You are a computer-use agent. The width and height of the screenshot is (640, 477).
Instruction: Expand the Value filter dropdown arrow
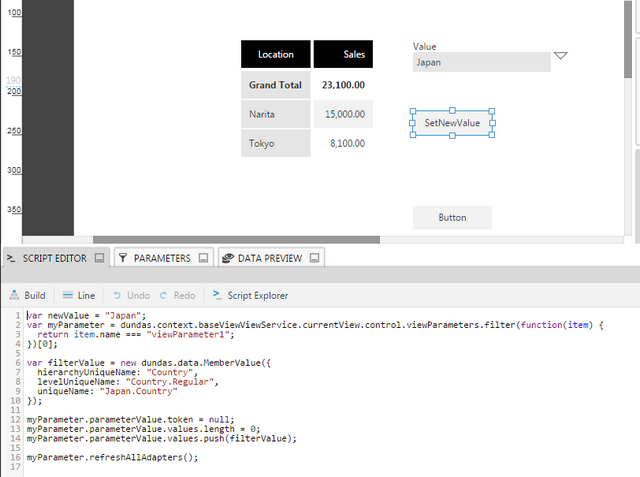[561, 56]
